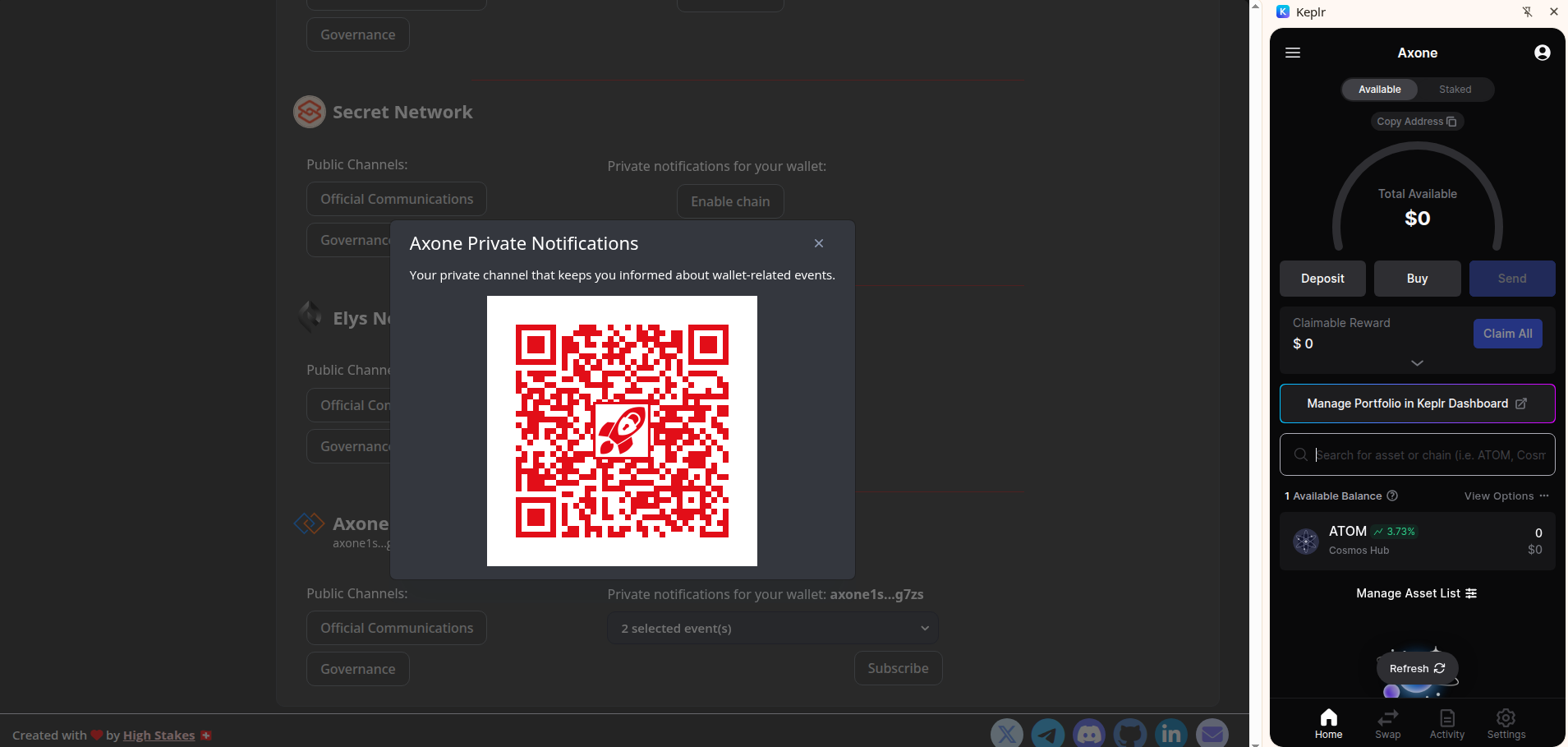
Task: Click the Axone chain logo icon
Action: (310, 523)
